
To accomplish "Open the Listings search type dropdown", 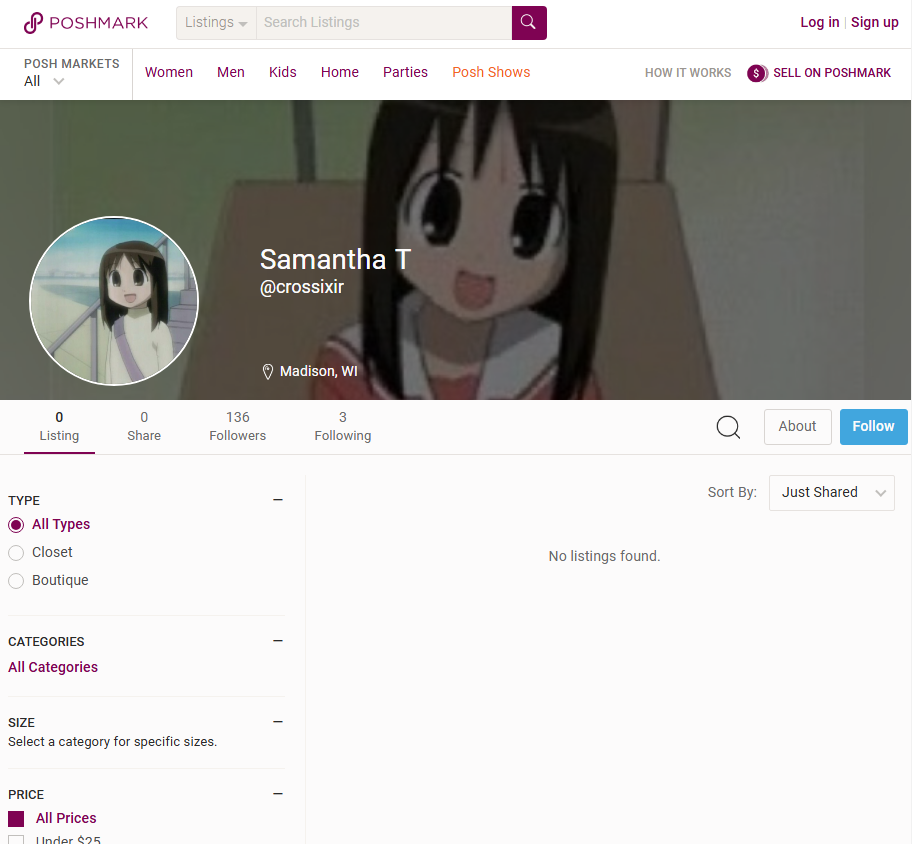I will [x=216, y=23].
